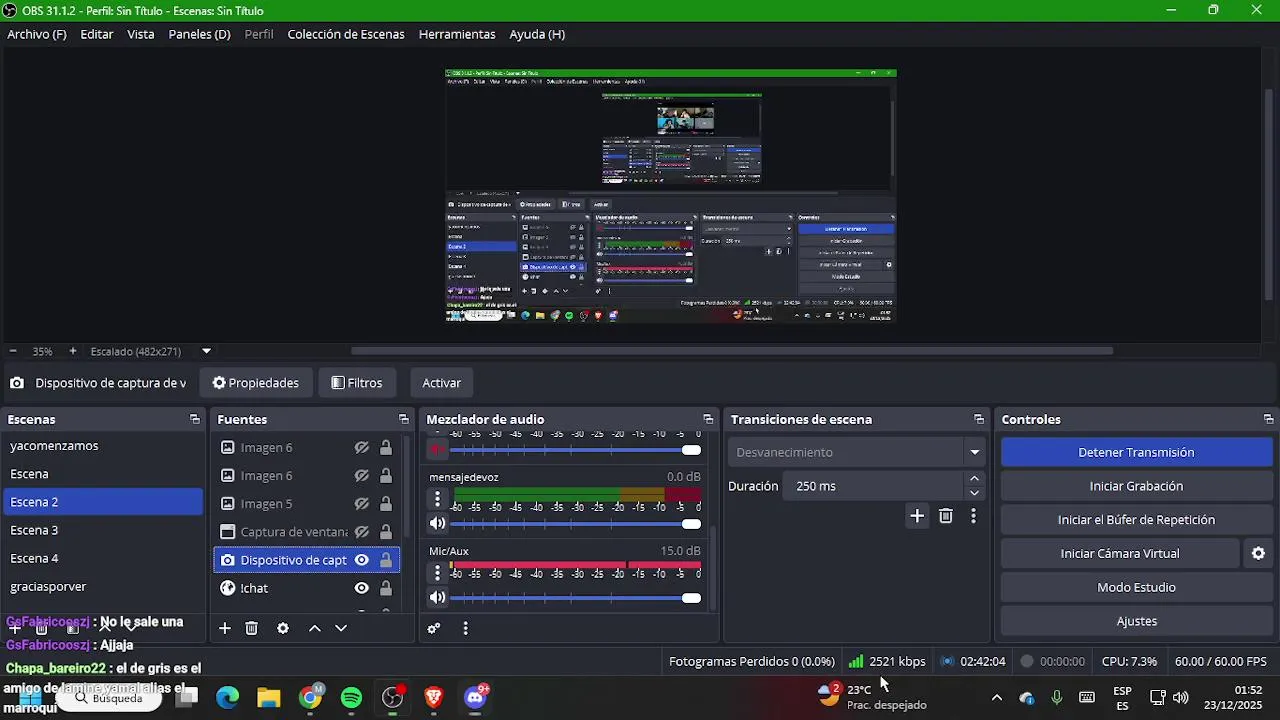This screenshot has width=1280, height=720.
Task: Increase transition duration with up arrow
Action: [x=974, y=479]
